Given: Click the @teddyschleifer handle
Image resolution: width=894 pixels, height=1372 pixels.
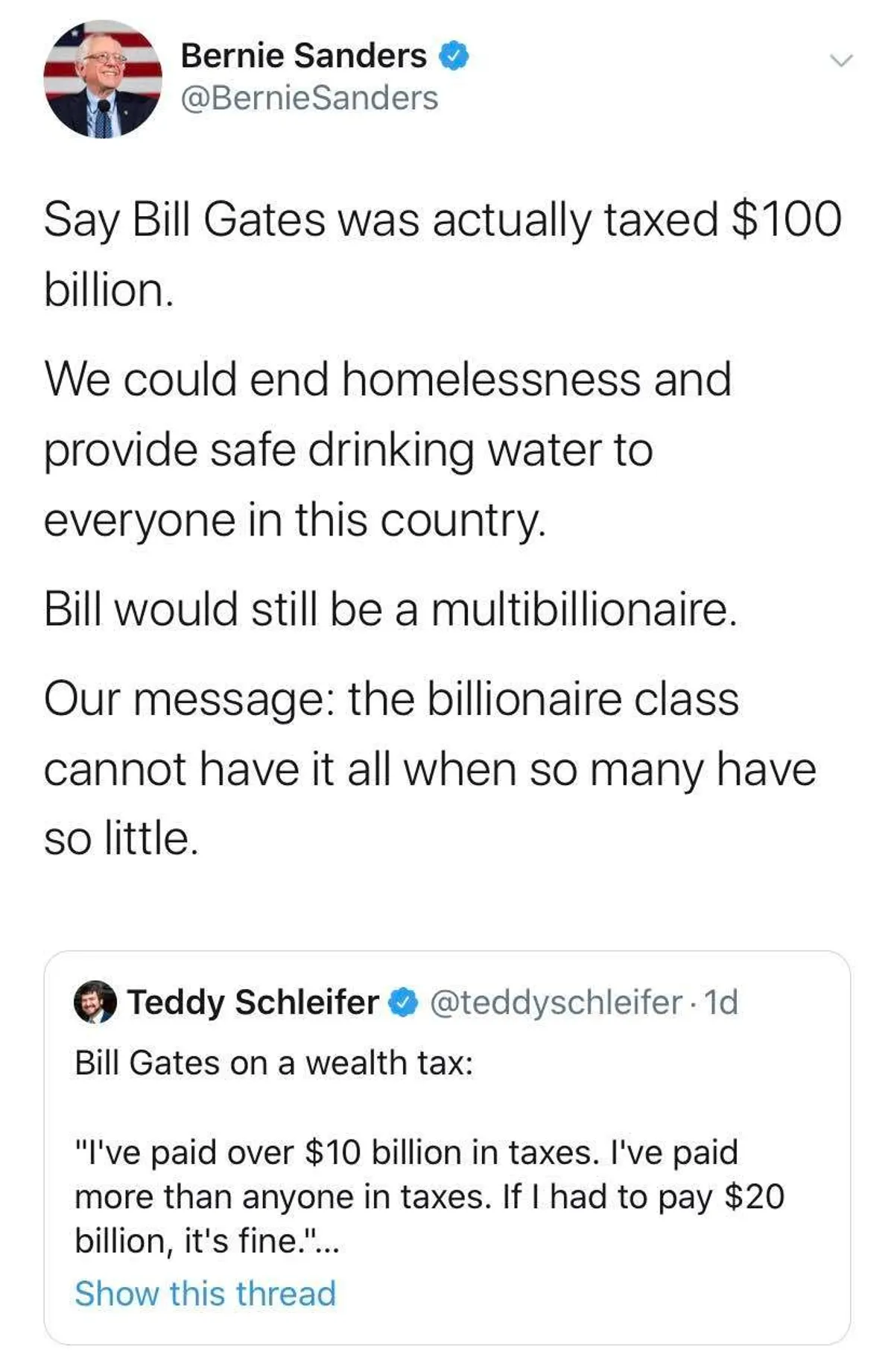Looking at the screenshot, I should click(x=556, y=1003).
